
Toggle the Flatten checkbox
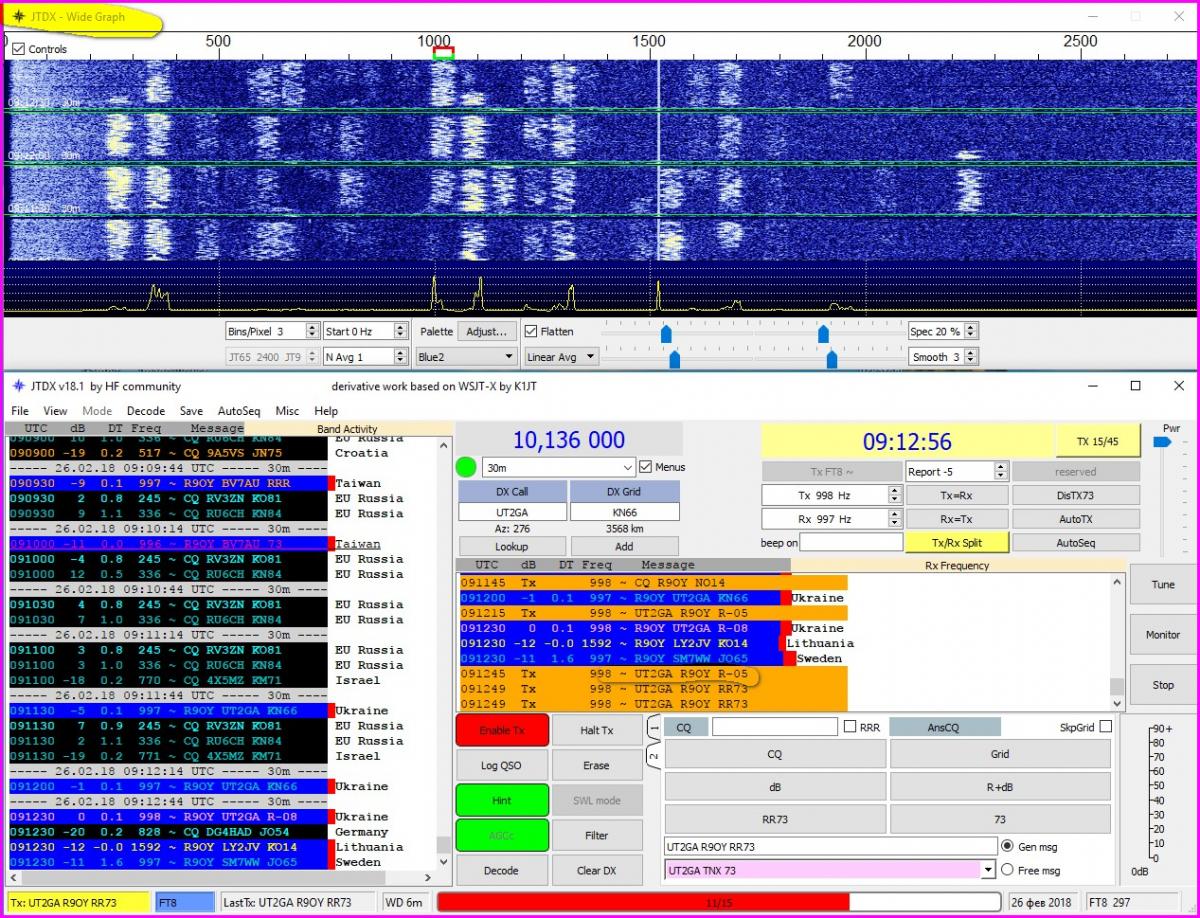[x=531, y=331]
